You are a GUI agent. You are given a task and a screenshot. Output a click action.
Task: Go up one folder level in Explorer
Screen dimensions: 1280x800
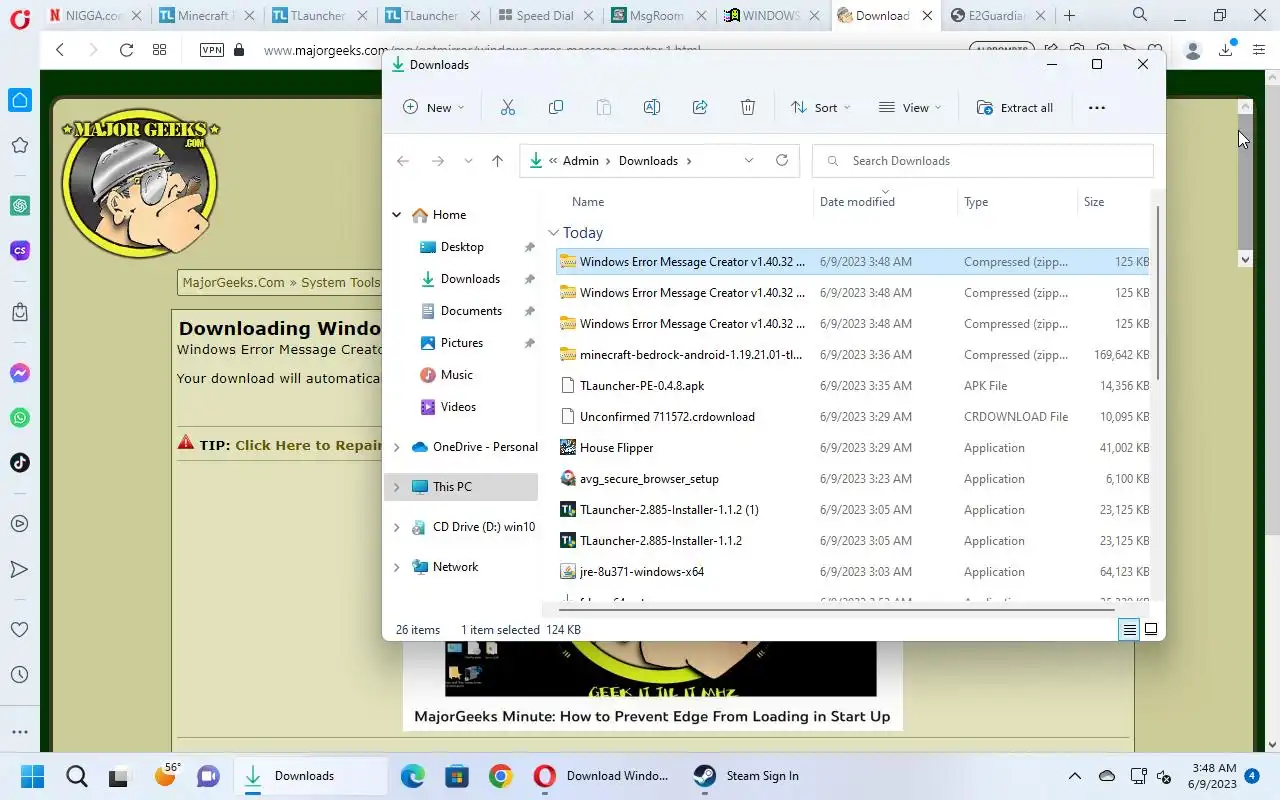coord(497,161)
